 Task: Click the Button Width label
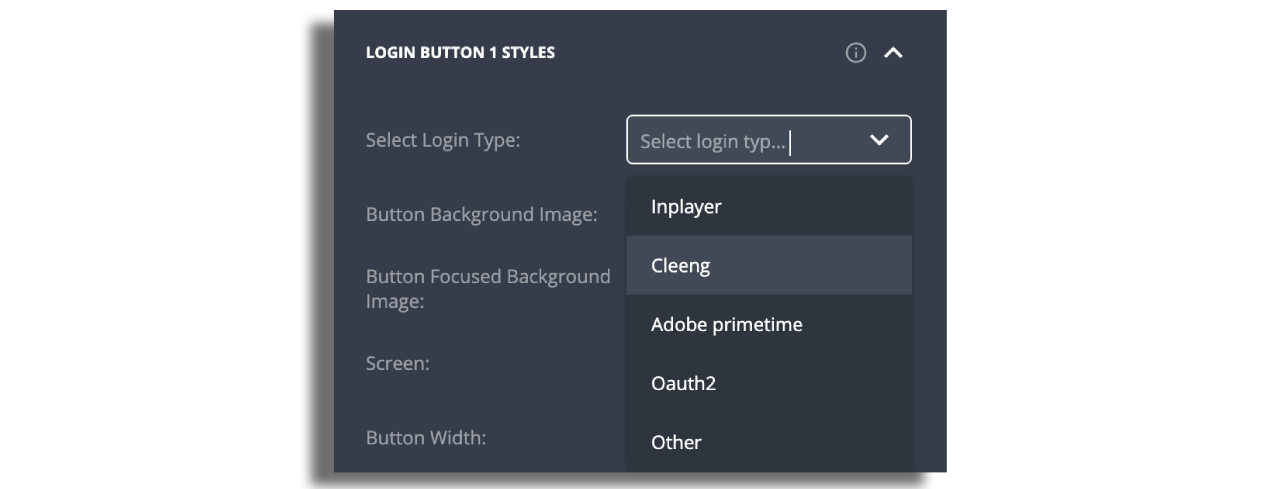[426, 437]
